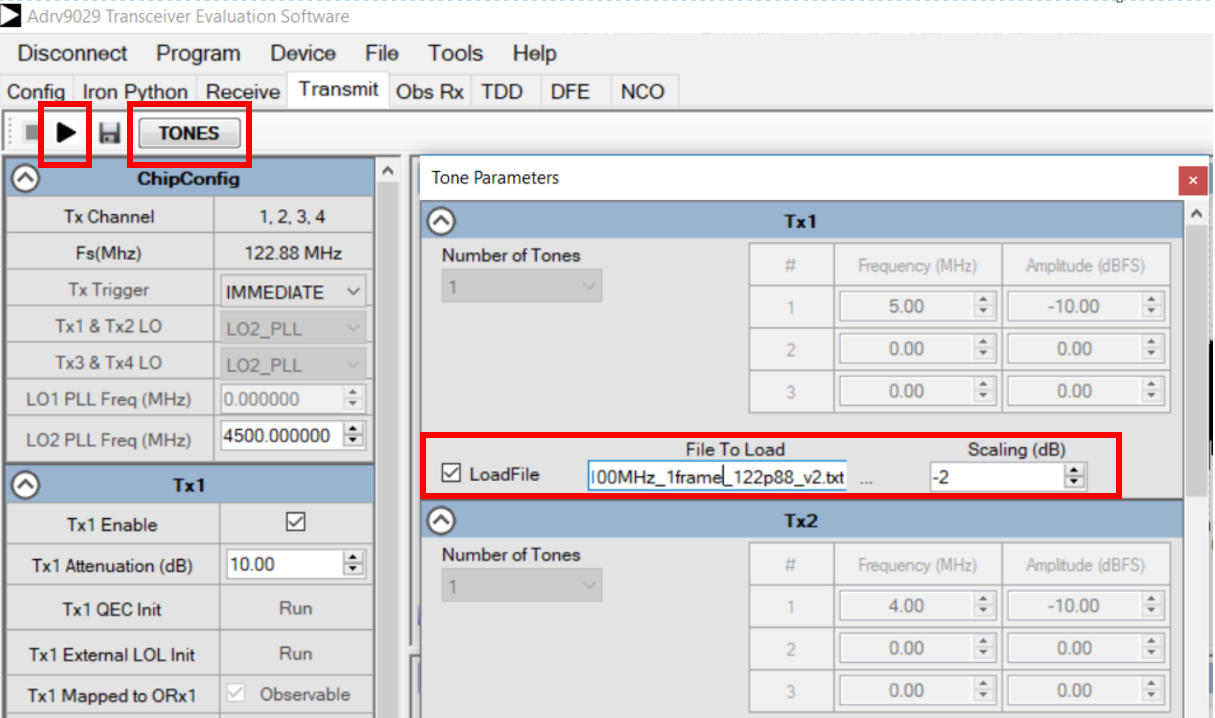Switch to the DFE tab
This screenshot has width=1215, height=718.
coord(570,92)
